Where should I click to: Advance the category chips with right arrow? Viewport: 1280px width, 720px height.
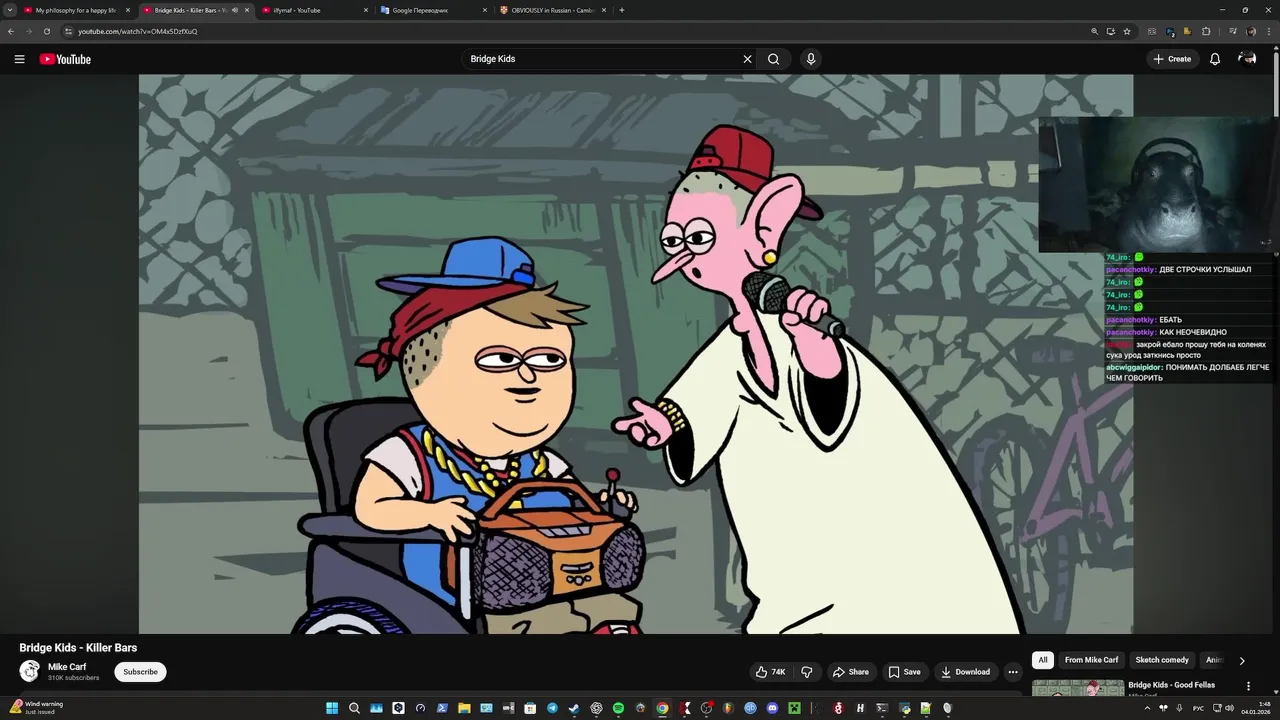(x=1242, y=660)
